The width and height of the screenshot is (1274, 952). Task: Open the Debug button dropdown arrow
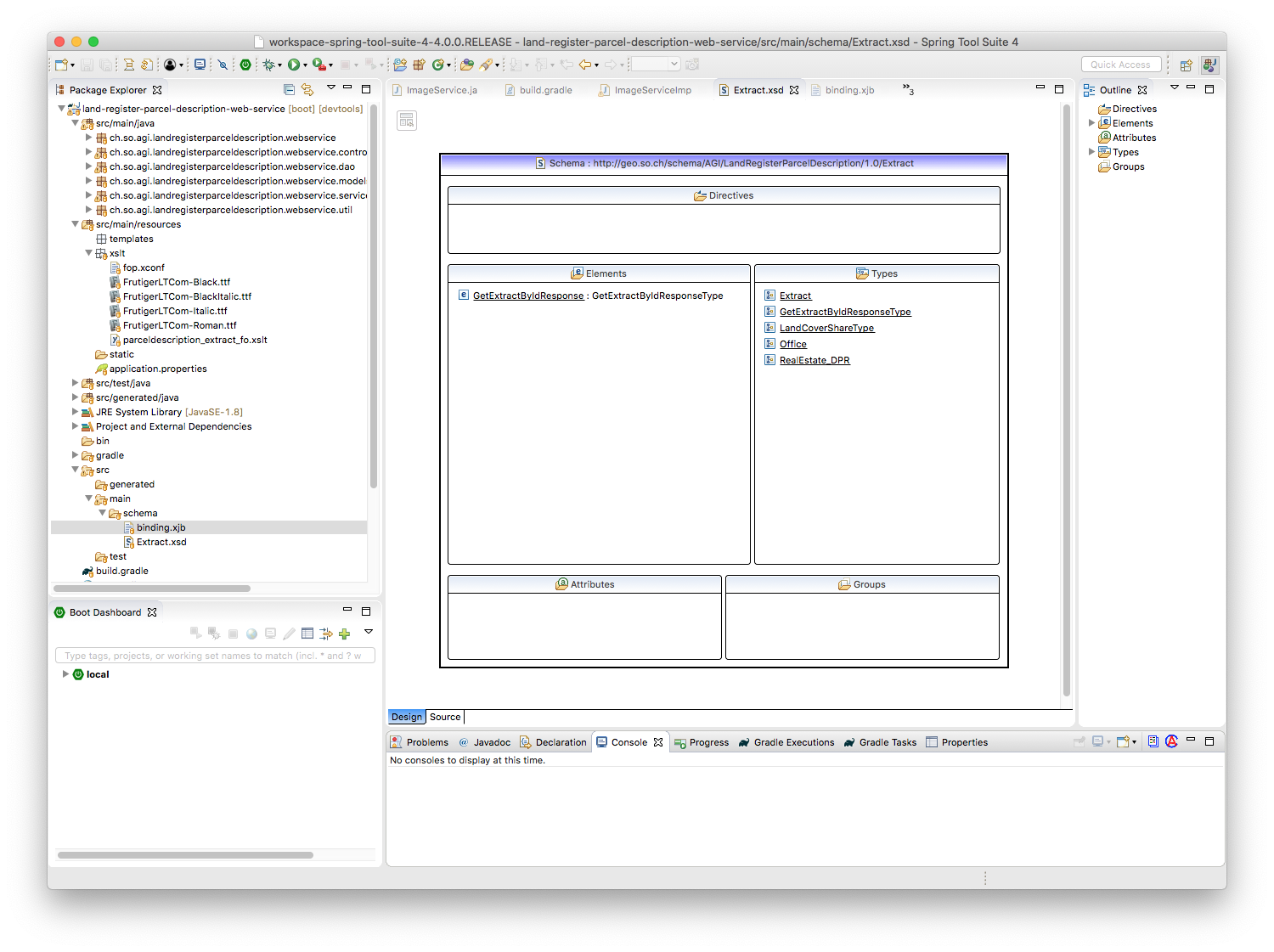(279, 65)
